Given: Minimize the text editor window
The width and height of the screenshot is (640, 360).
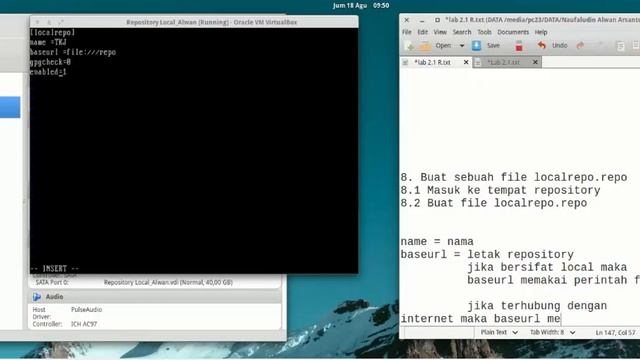Looking at the screenshot, I should coord(422,20).
